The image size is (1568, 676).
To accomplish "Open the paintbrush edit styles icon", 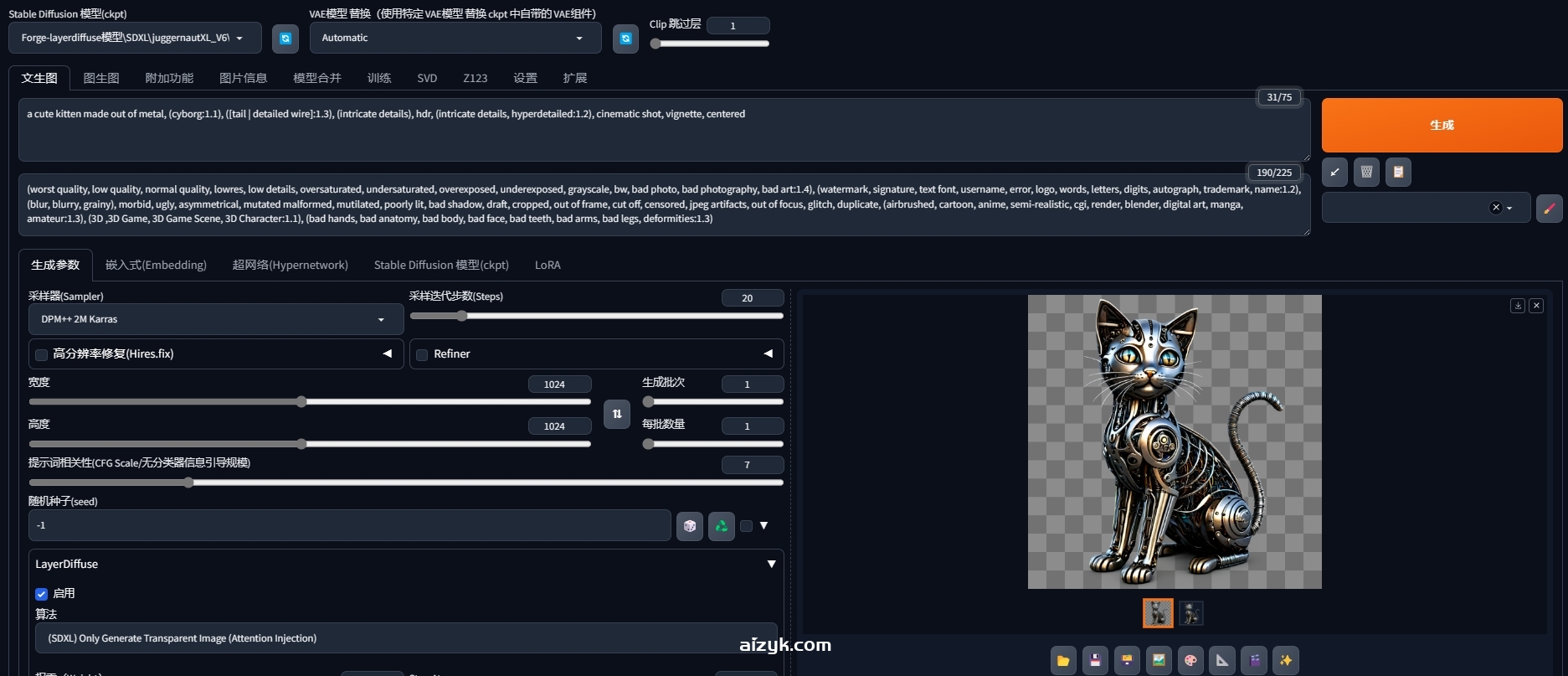I will pyautogui.click(x=1549, y=208).
